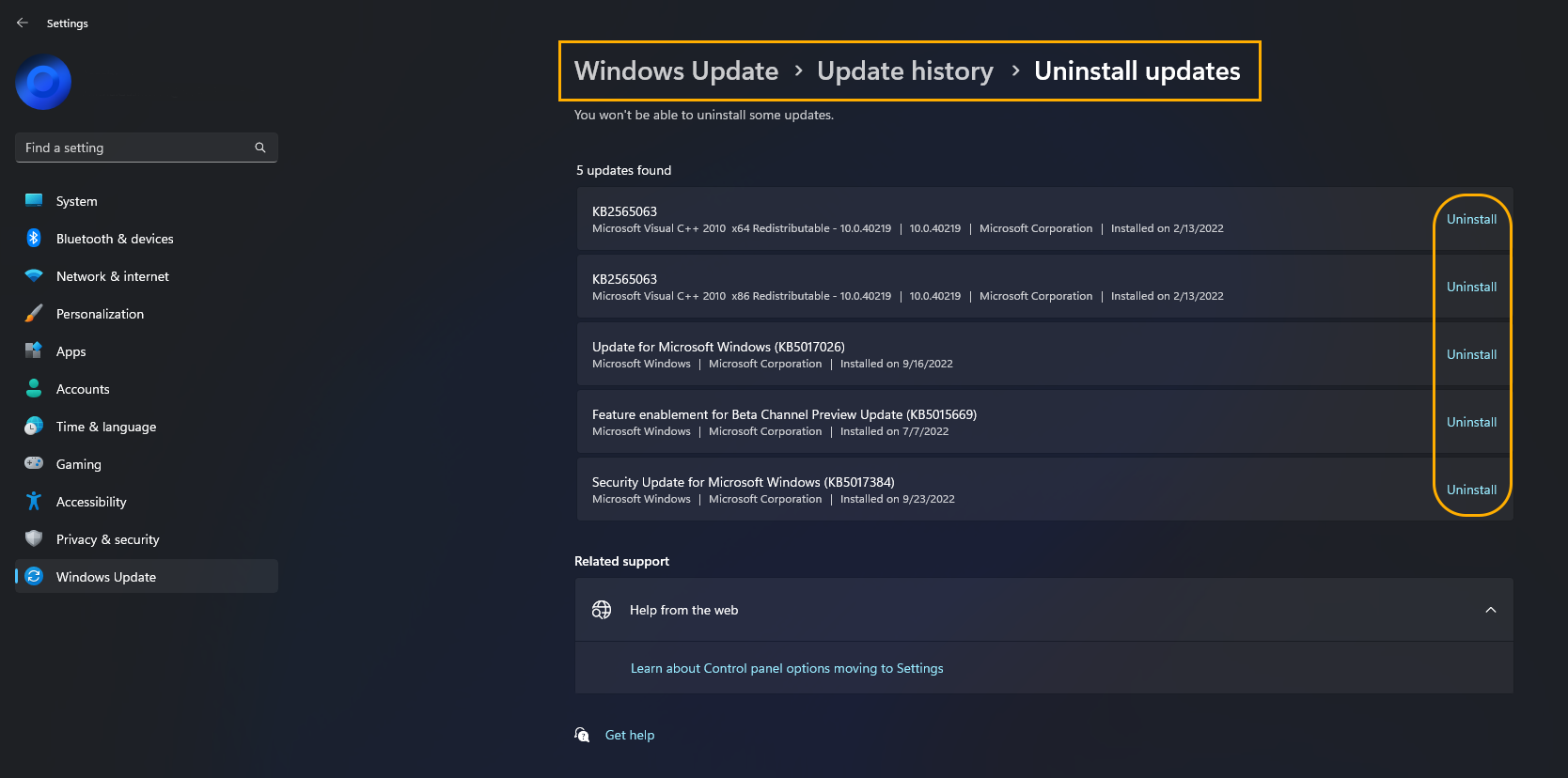Go back to Update history breadcrumb

(x=904, y=71)
